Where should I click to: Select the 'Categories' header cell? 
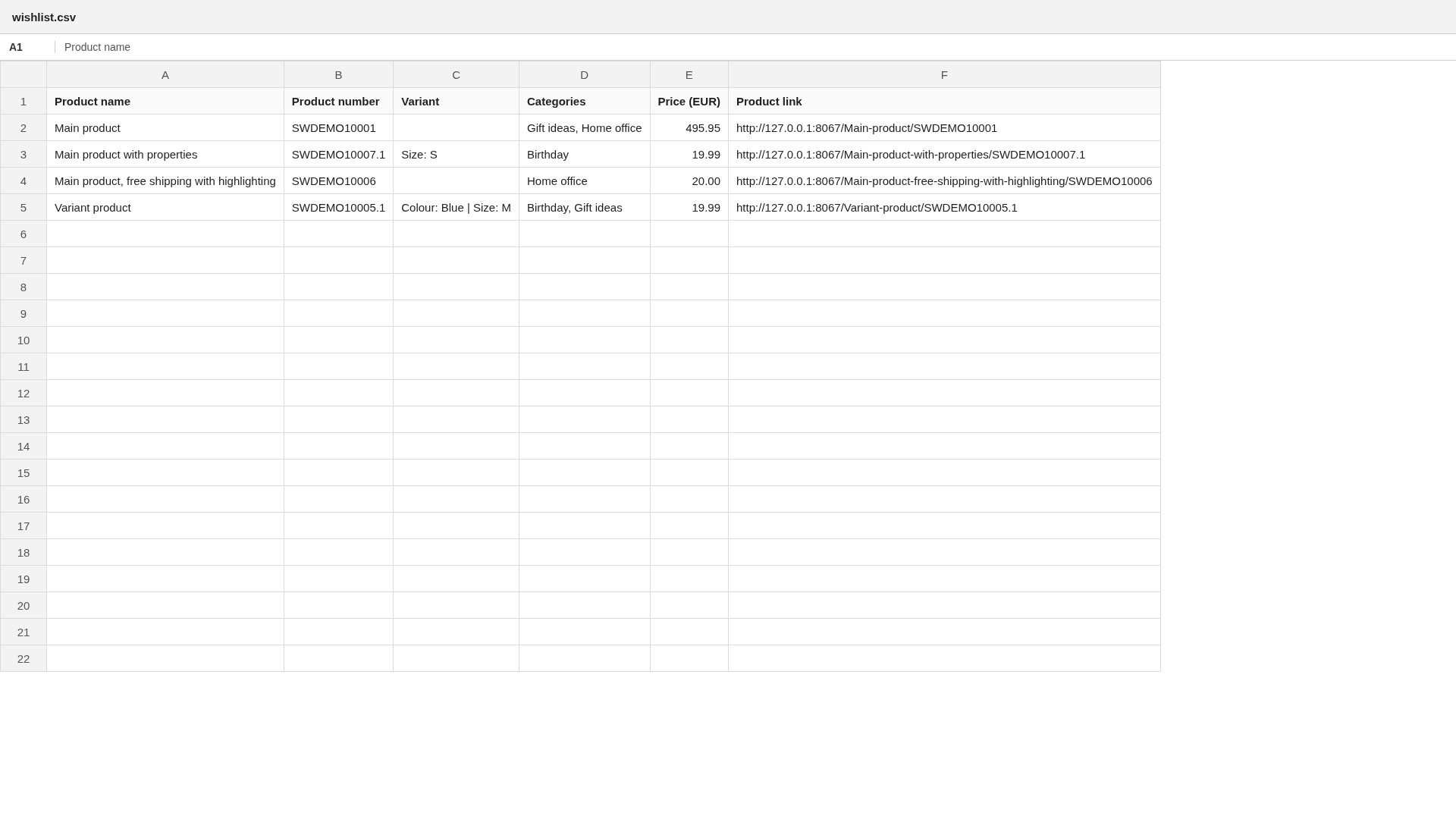584,101
